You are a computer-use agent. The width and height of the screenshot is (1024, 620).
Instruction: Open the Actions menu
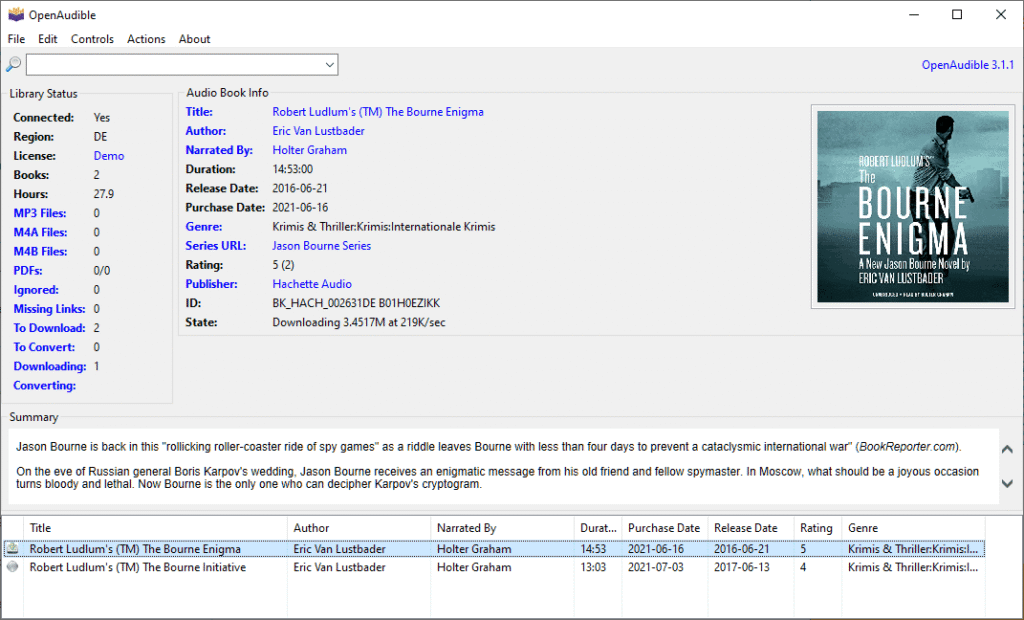coord(146,39)
